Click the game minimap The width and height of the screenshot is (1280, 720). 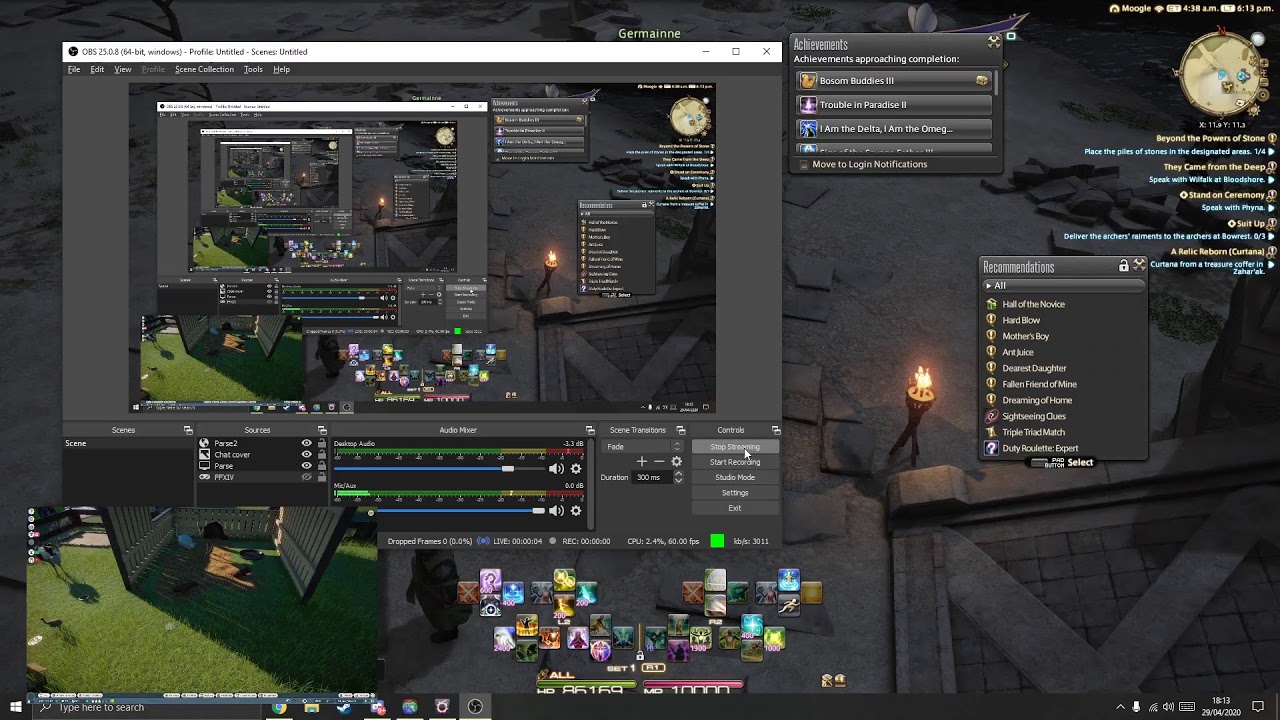pos(1222,75)
